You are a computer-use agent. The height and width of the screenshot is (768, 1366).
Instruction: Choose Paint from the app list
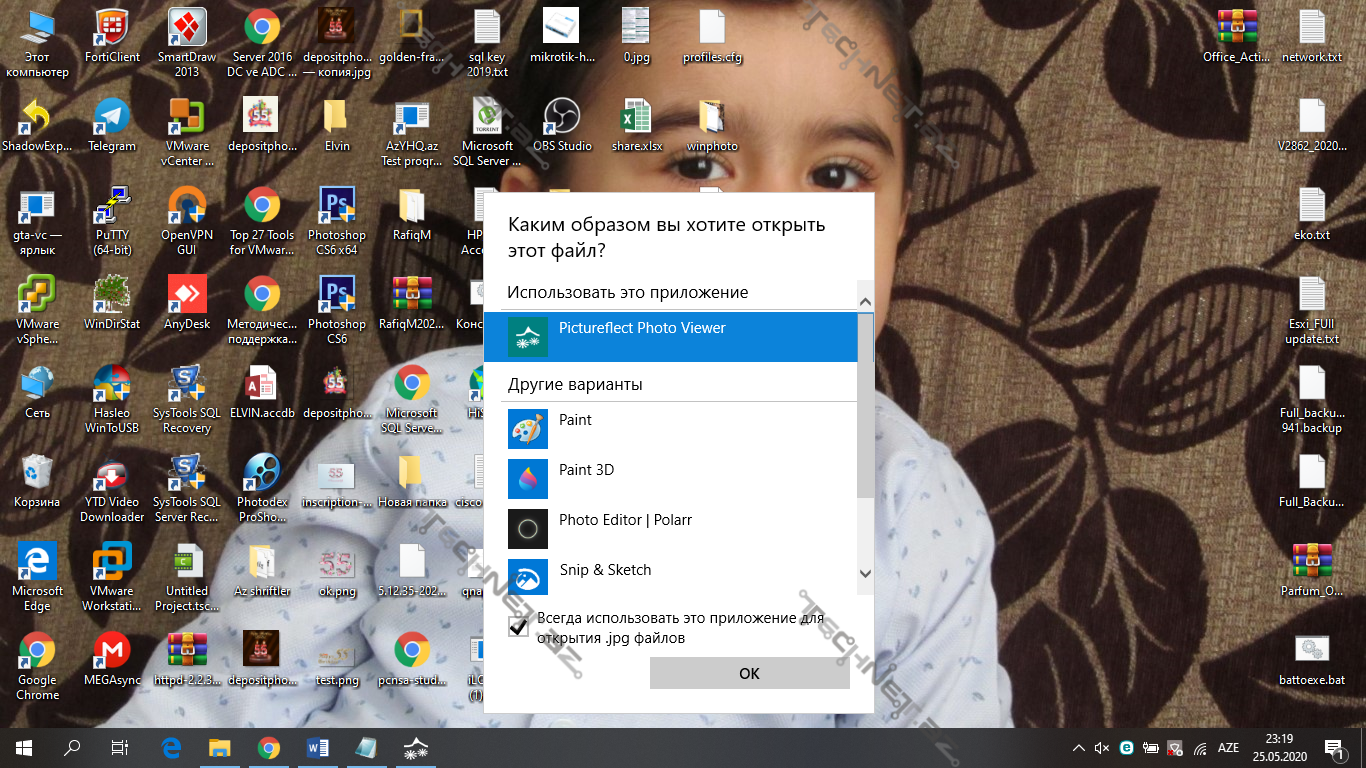(575, 420)
